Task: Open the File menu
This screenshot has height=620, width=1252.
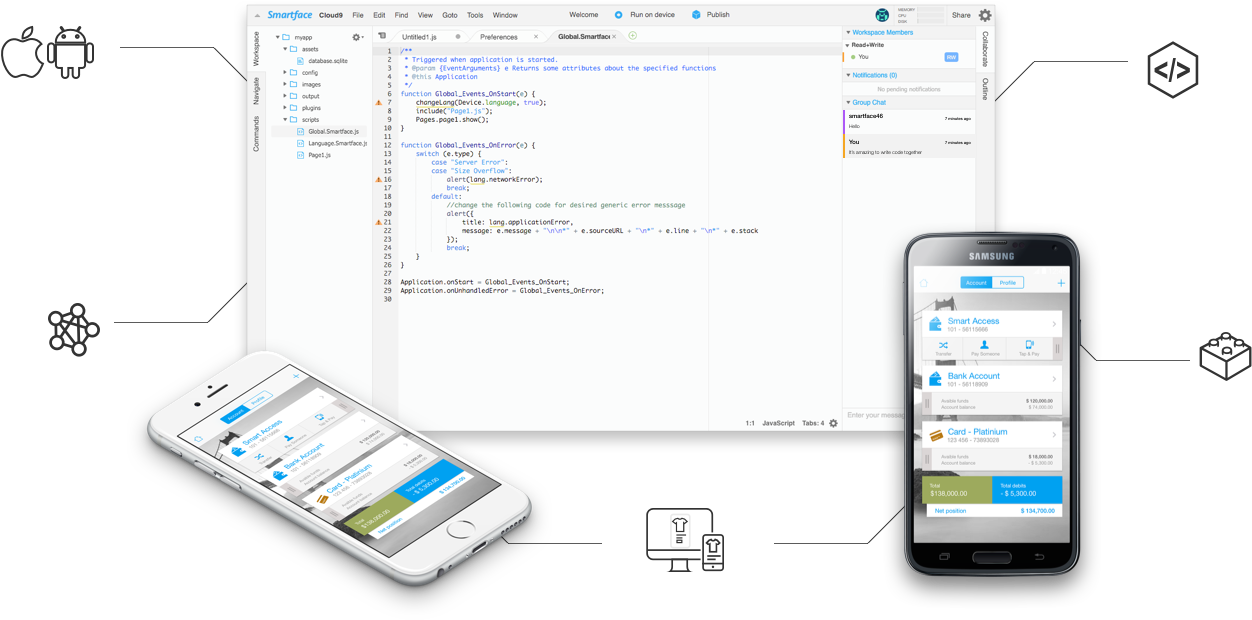Action: click(358, 15)
